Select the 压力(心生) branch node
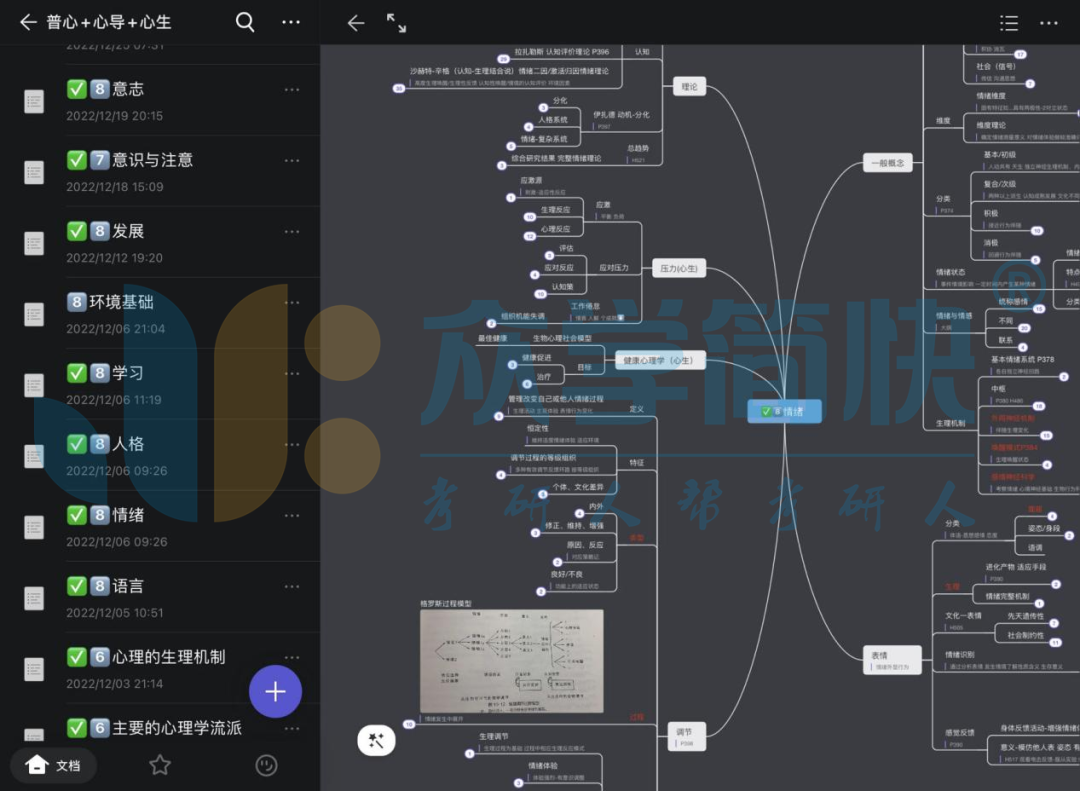 tap(679, 268)
